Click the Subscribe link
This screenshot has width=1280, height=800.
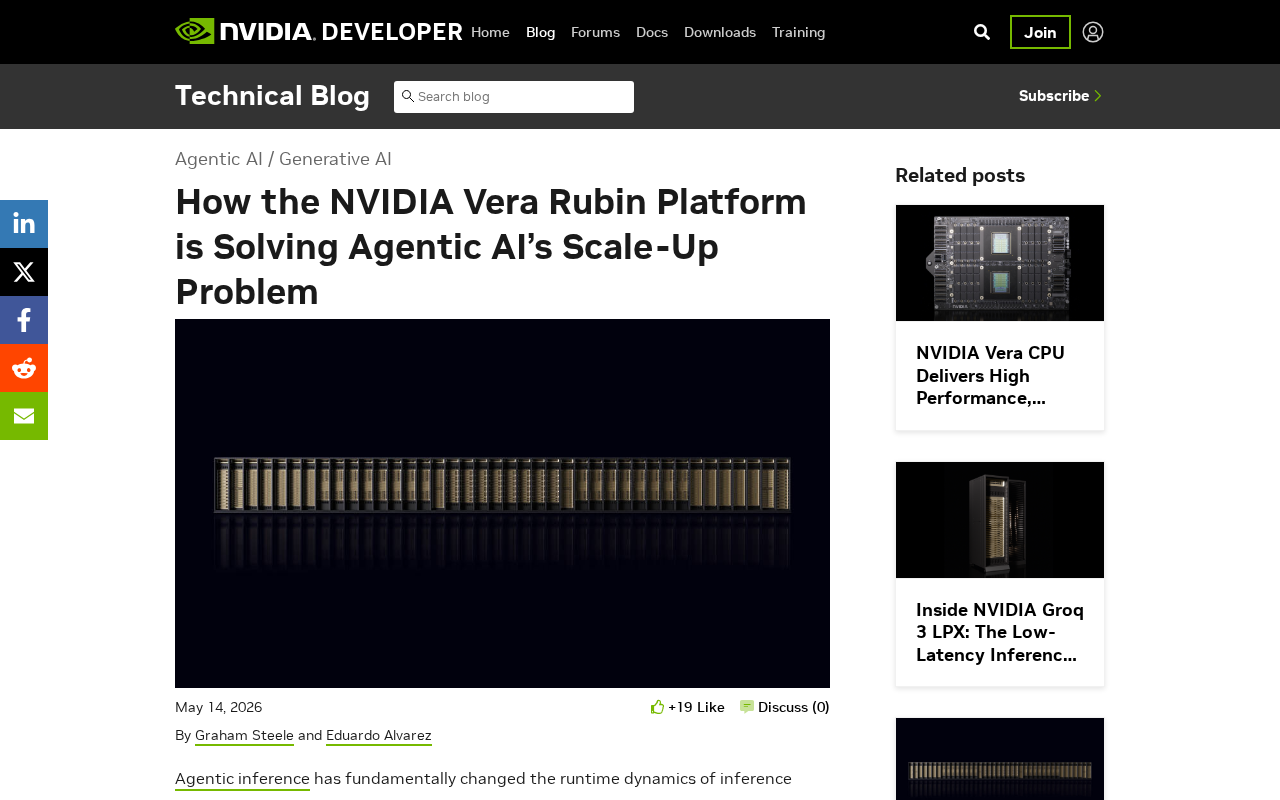tap(1060, 96)
